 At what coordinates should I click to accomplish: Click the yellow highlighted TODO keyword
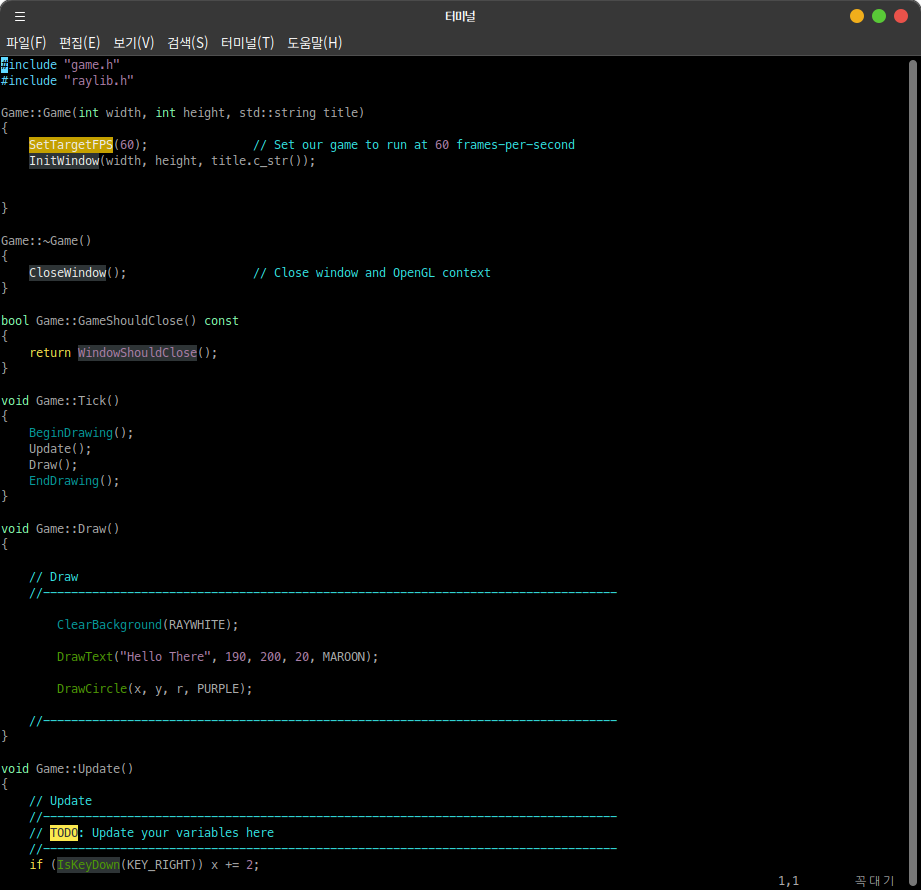[63, 833]
